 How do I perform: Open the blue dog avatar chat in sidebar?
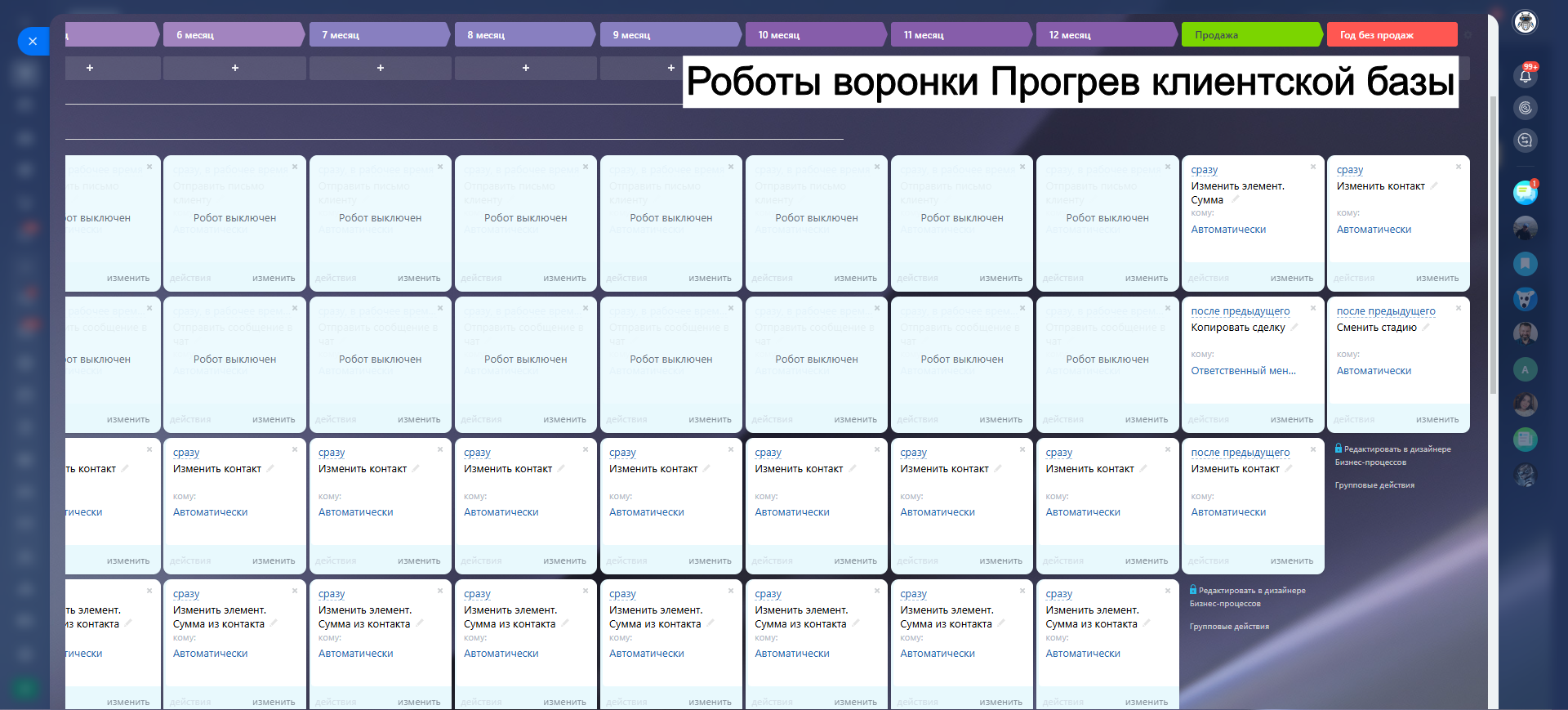coord(1525,299)
